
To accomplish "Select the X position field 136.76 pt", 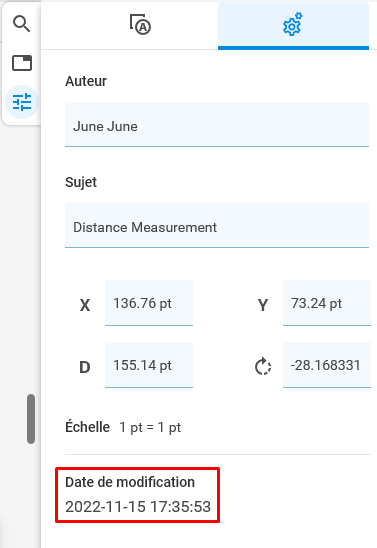I will click(x=149, y=303).
